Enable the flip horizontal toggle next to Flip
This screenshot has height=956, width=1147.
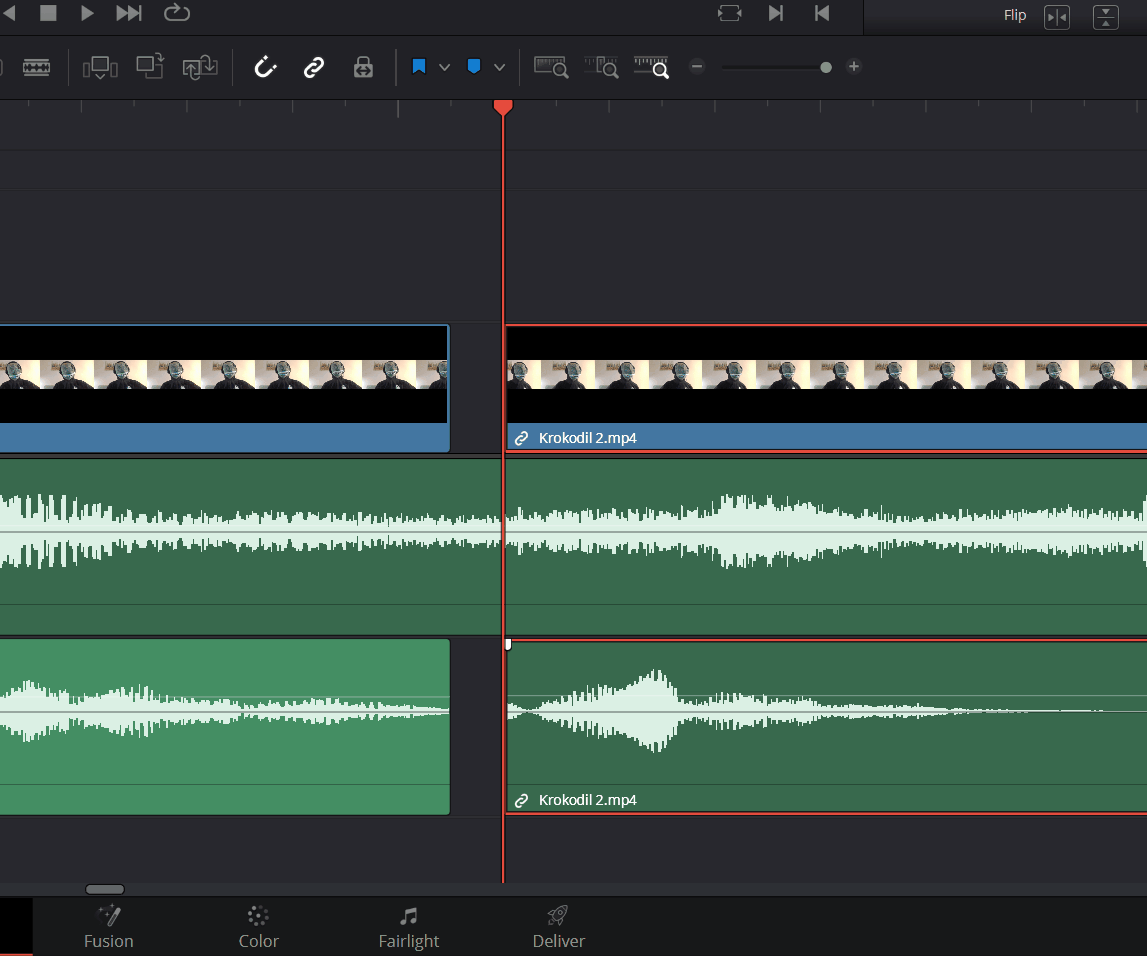(1056, 17)
